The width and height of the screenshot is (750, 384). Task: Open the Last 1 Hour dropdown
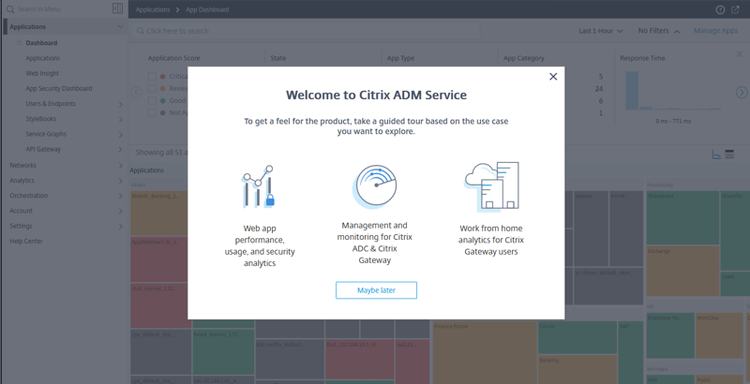pos(601,31)
